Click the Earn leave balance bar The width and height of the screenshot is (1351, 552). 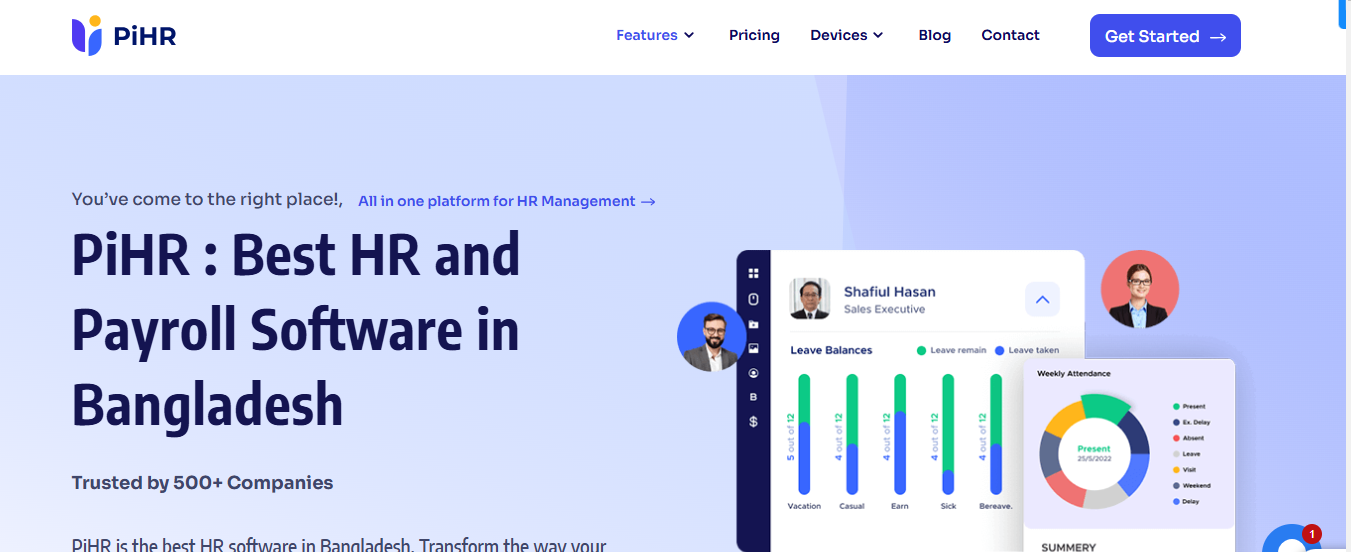900,434
